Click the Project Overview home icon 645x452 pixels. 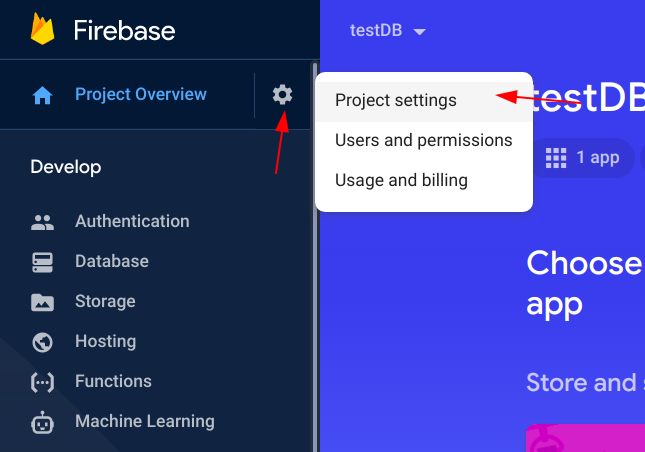[x=42, y=95]
